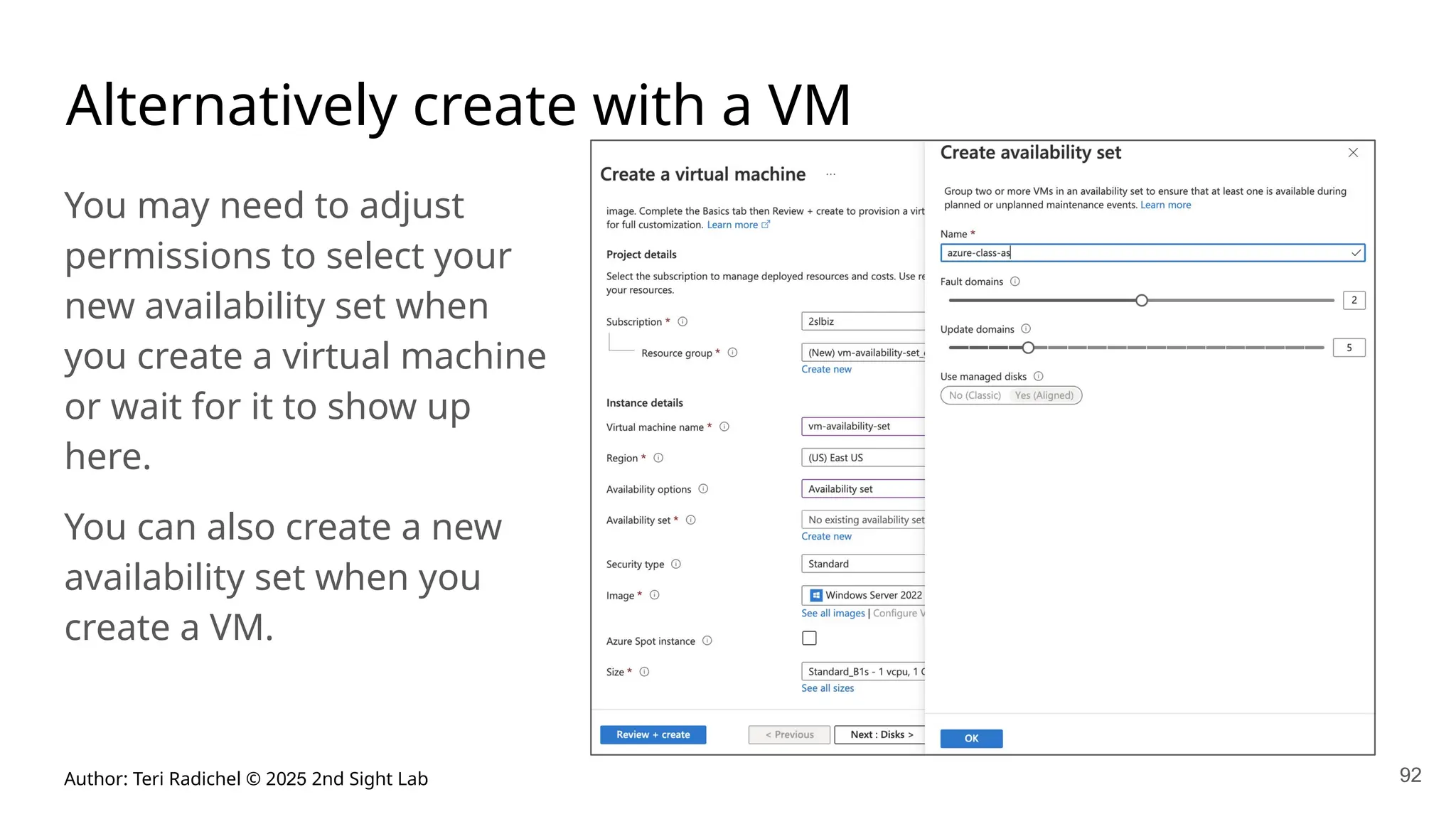Click the Windows logo in Image field

[x=816, y=595]
